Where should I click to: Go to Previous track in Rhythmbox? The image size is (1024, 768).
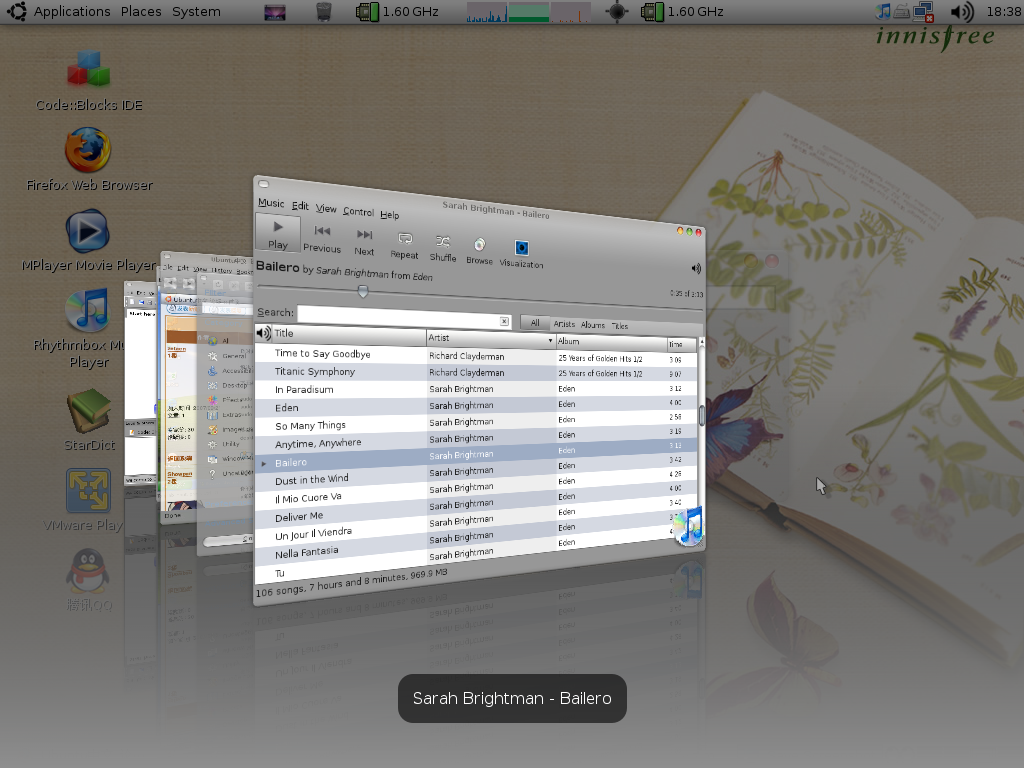point(322,239)
